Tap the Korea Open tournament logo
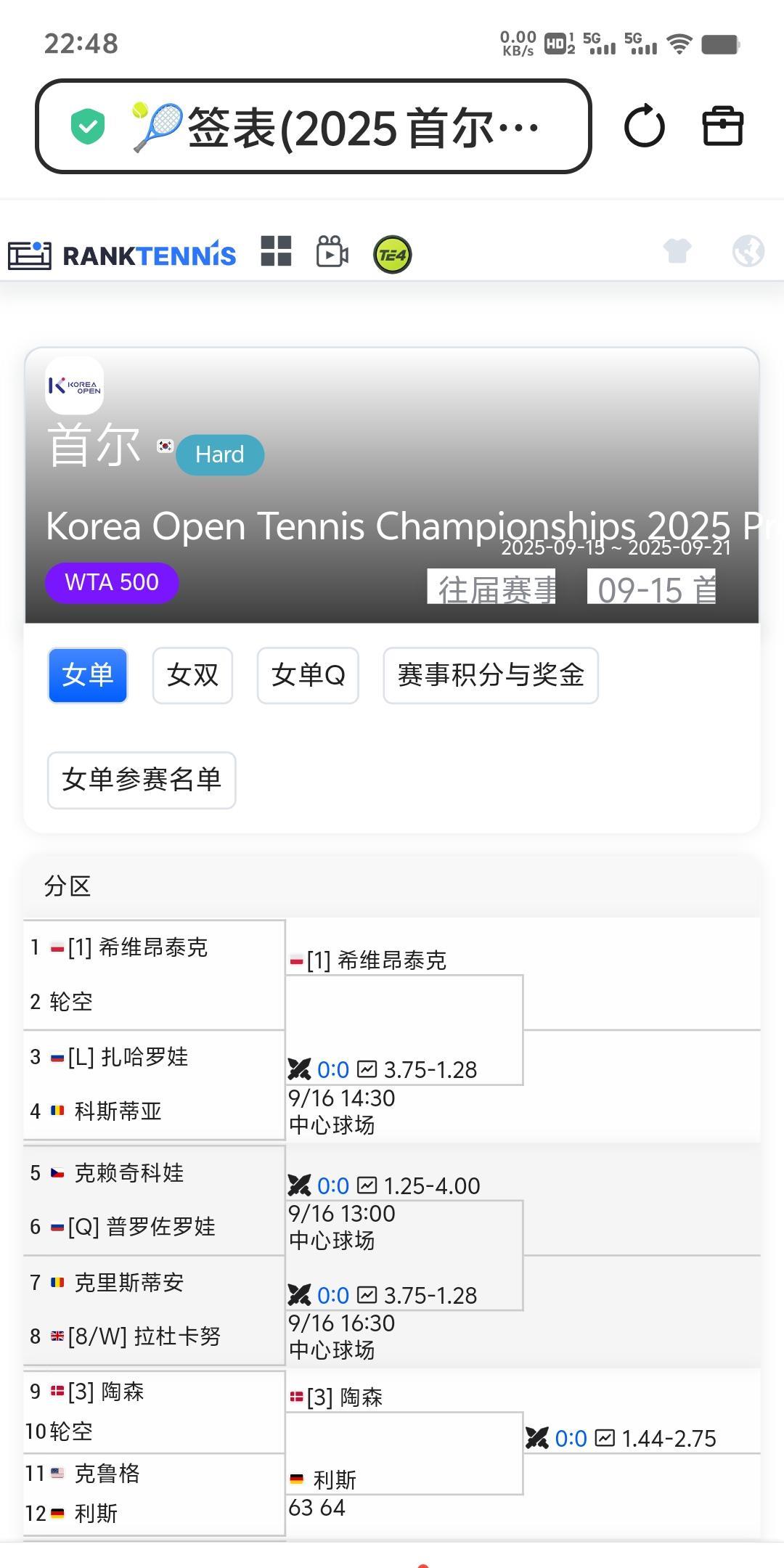 (x=75, y=385)
